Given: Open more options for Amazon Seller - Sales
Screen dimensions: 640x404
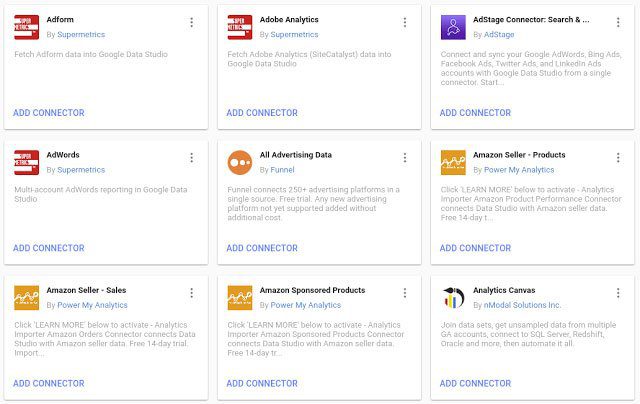Looking at the screenshot, I should 191,292.
